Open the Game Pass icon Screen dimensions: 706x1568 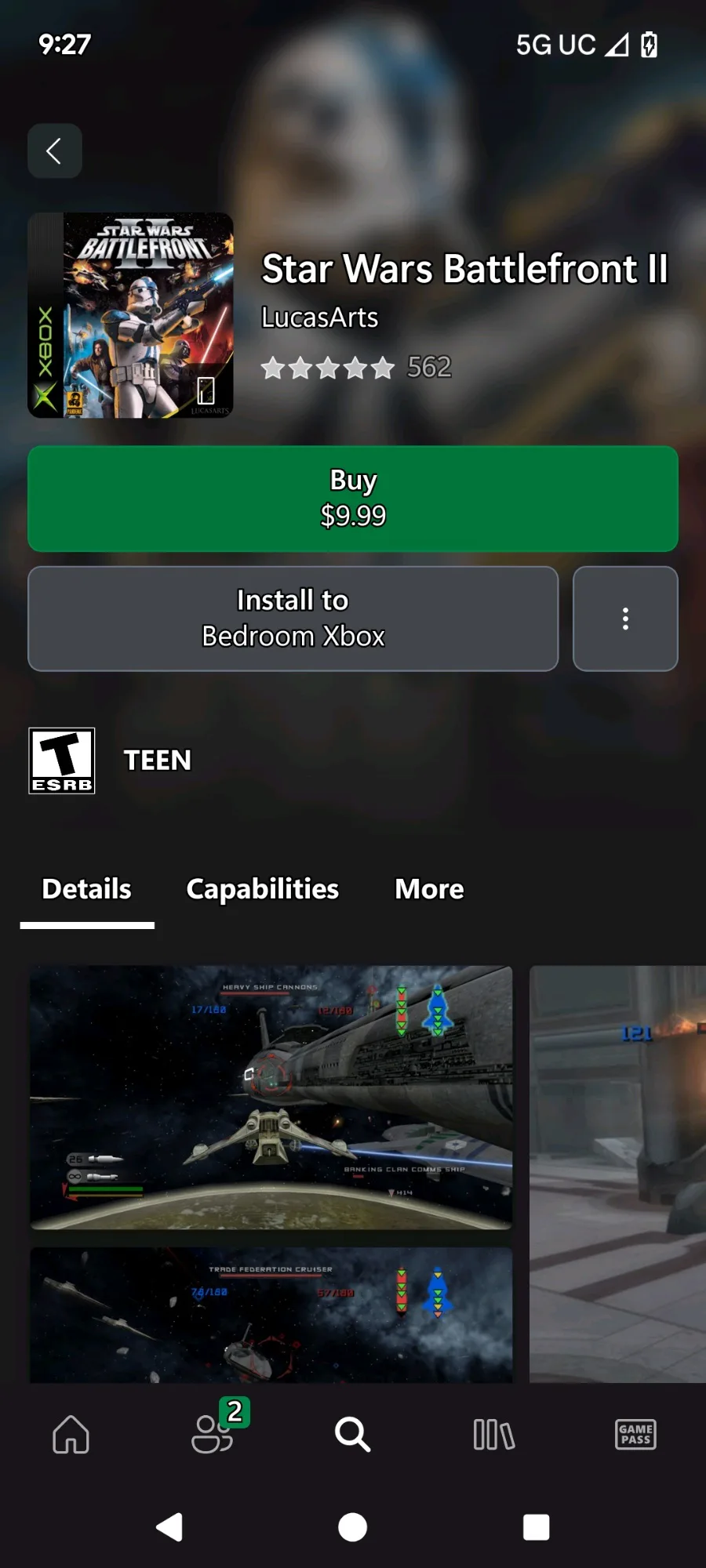click(x=635, y=1435)
